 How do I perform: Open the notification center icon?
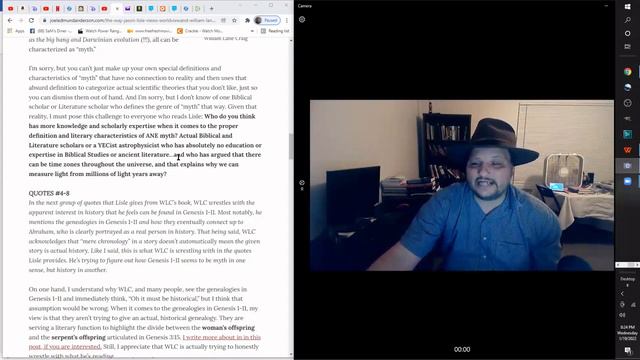(x=627, y=350)
